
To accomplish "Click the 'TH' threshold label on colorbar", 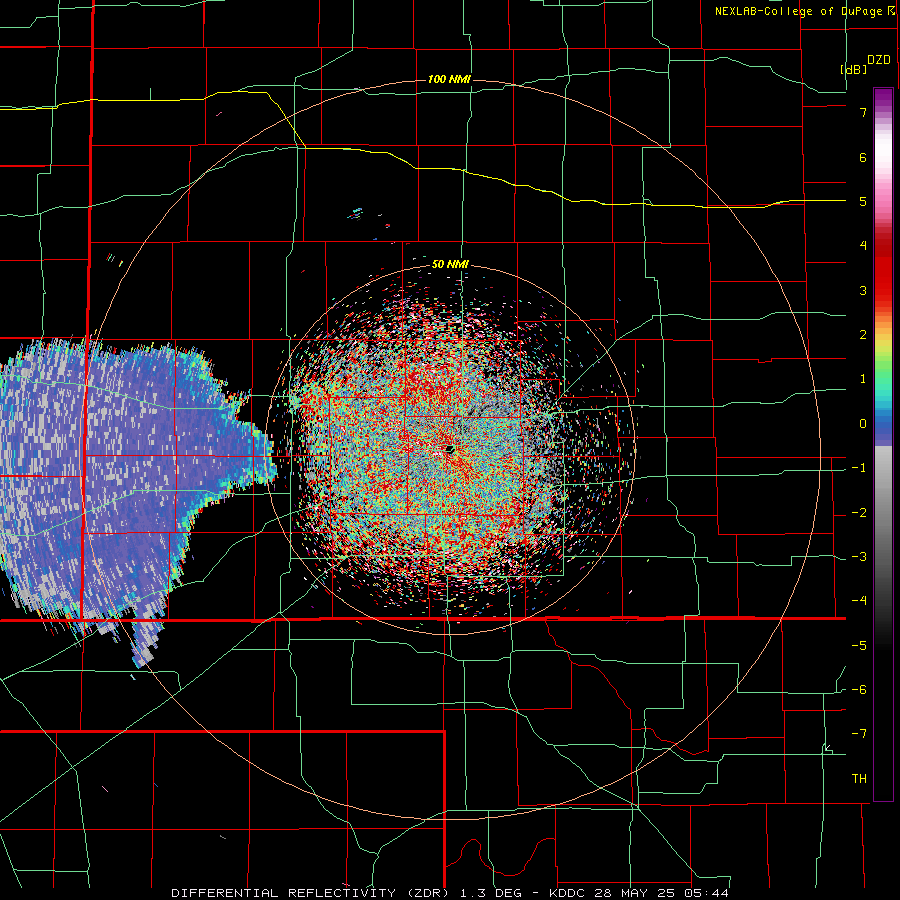I will [859, 779].
